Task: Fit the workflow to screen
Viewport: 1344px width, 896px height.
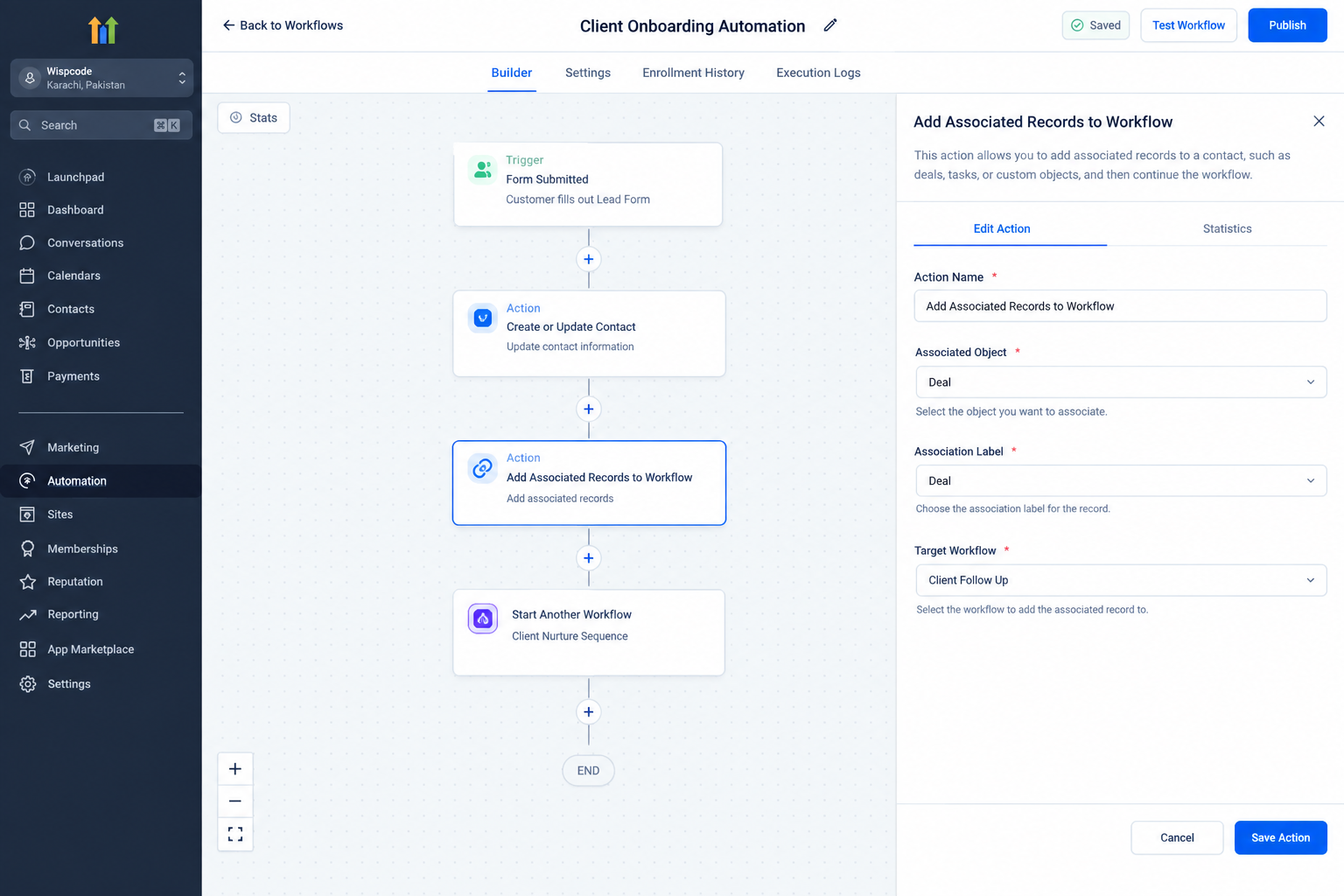Action: [x=235, y=834]
